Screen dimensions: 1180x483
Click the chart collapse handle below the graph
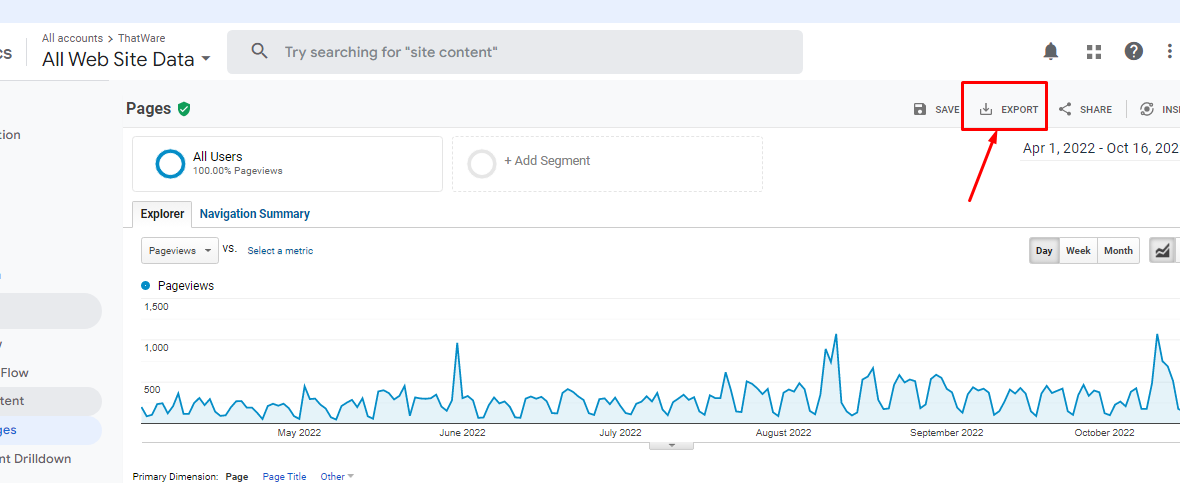click(672, 445)
